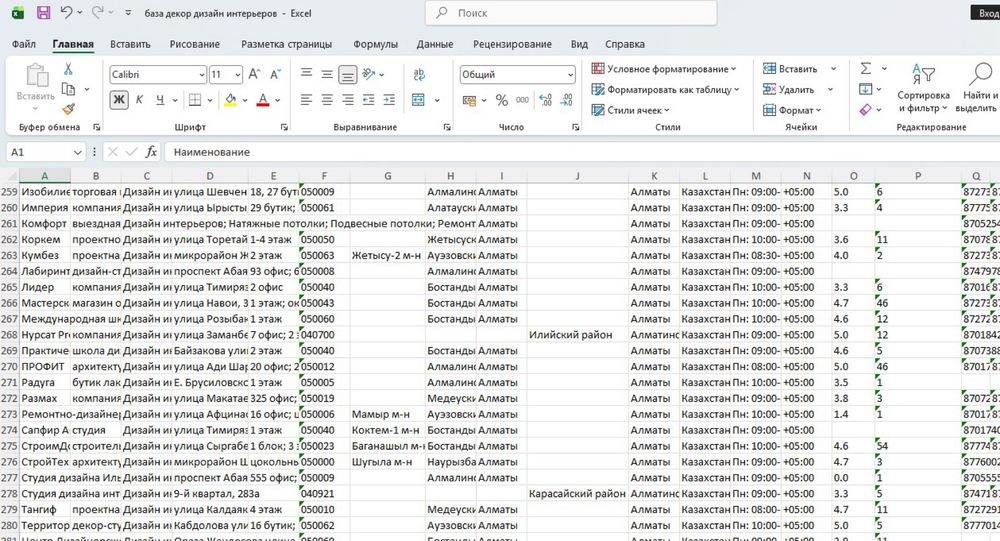Activate the Format Painter brush icon
This screenshot has height=541, width=1000.
(x=68, y=109)
